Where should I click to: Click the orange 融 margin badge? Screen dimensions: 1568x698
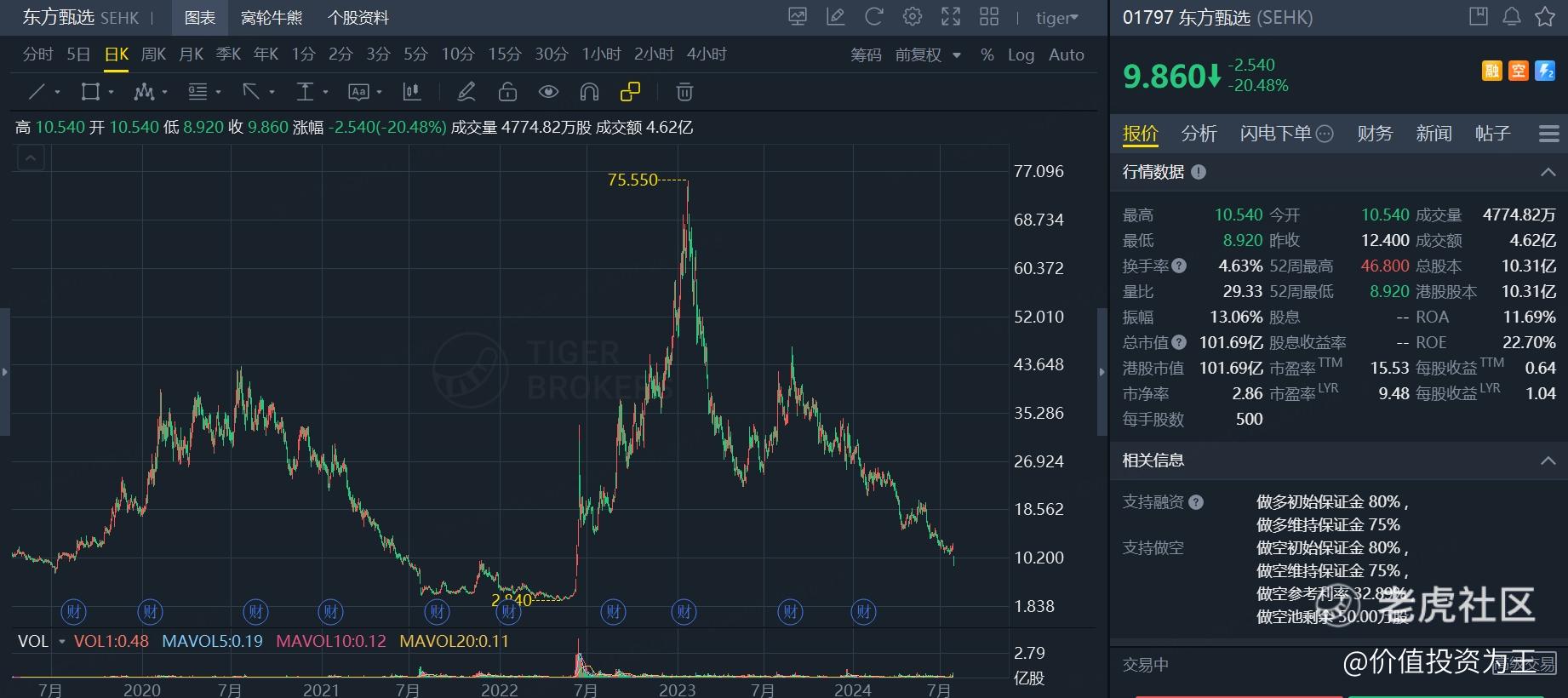[1492, 72]
